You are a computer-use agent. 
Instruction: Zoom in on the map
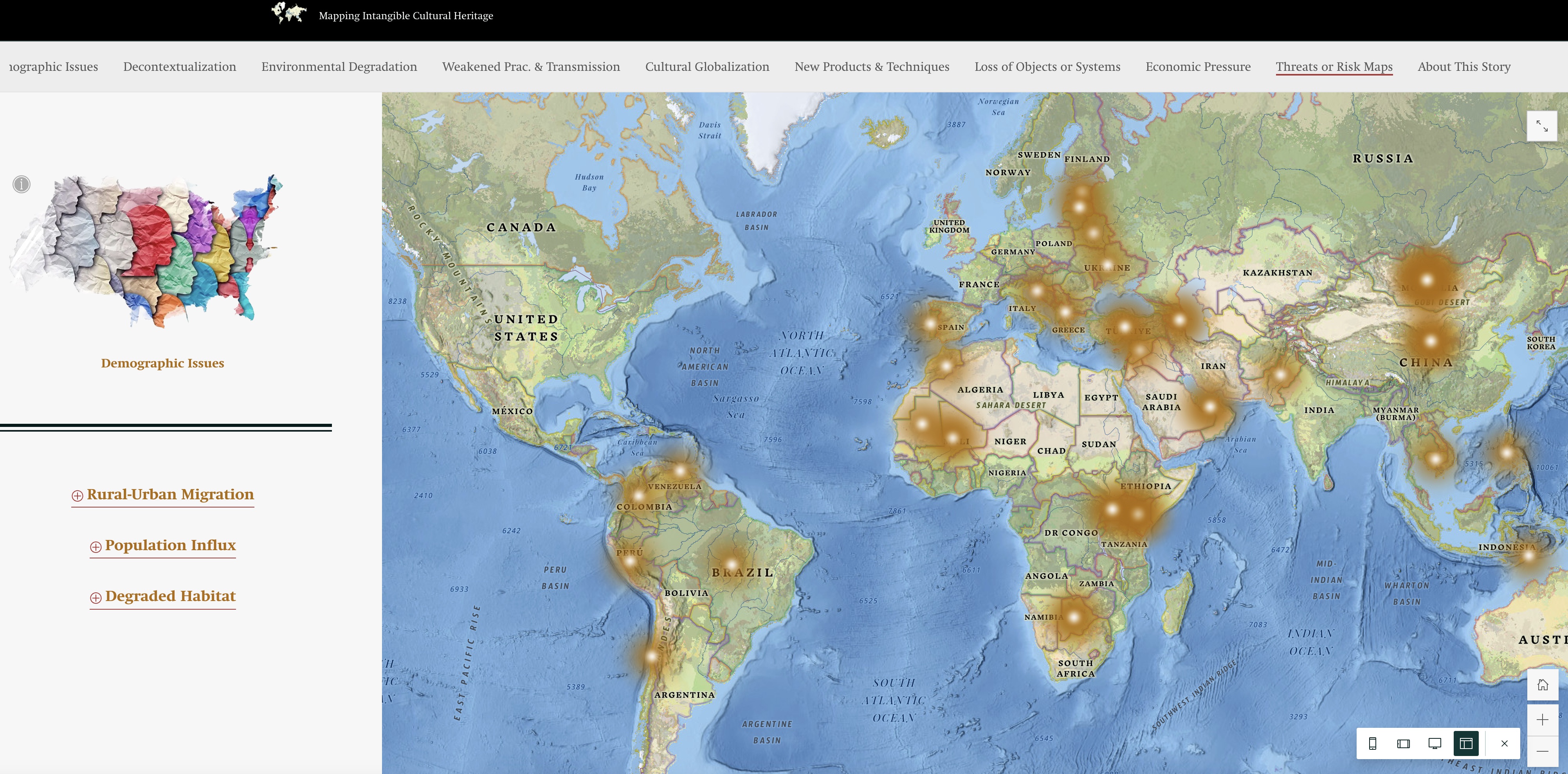[x=1542, y=720]
